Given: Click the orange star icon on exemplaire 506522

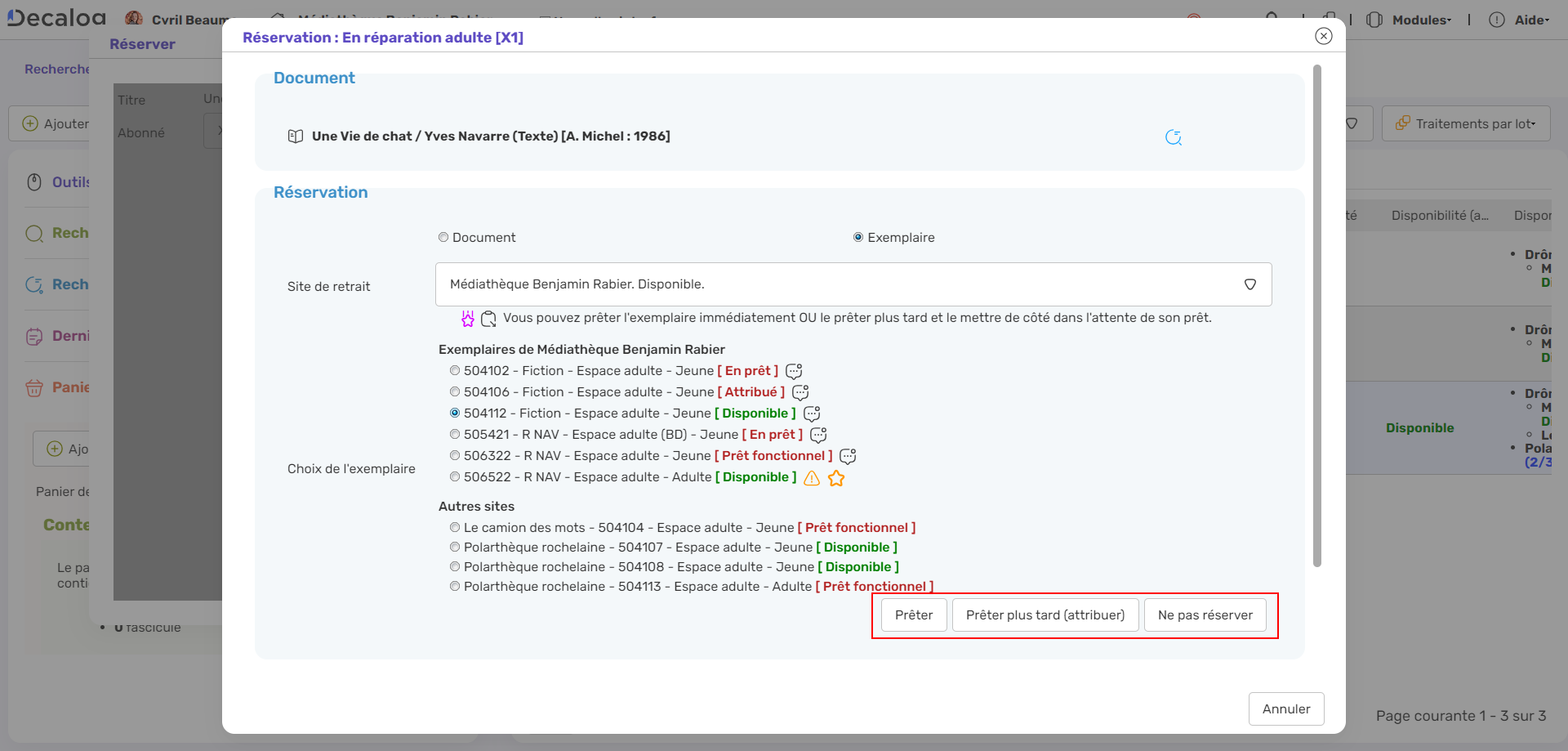Looking at the screenshot, I should (x=835, y=478).
